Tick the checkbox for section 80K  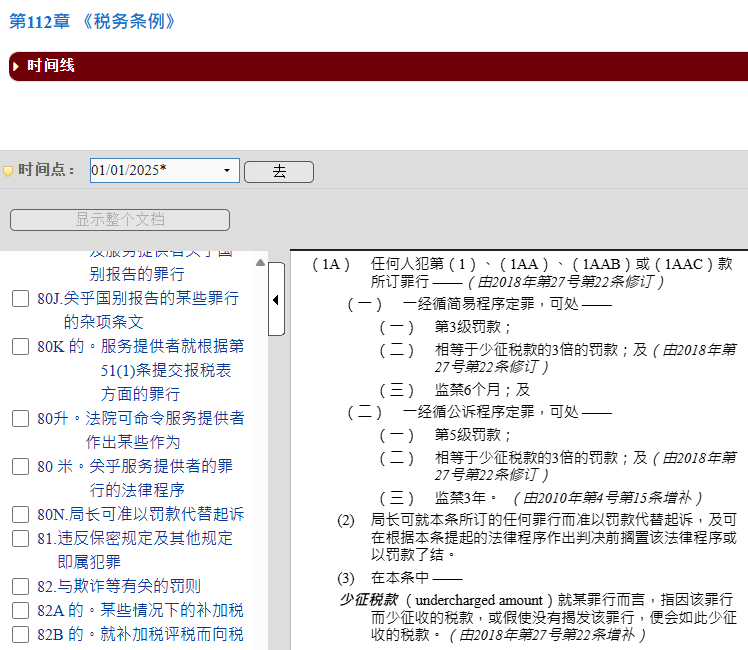coord(20,347)
